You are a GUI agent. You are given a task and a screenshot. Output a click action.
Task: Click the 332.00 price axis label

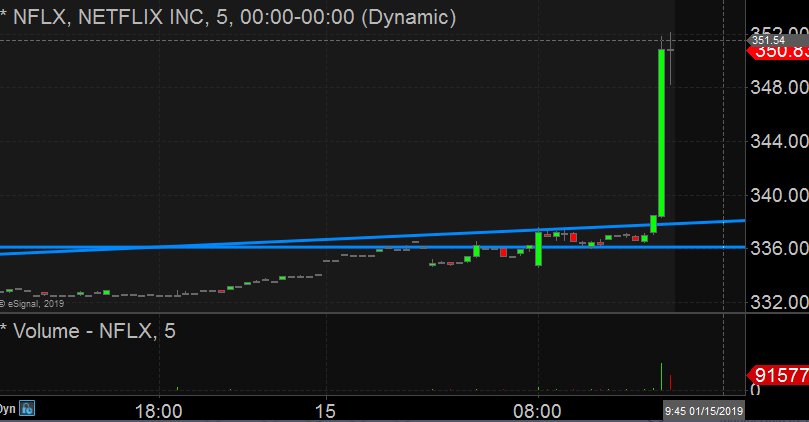[779, 302]
